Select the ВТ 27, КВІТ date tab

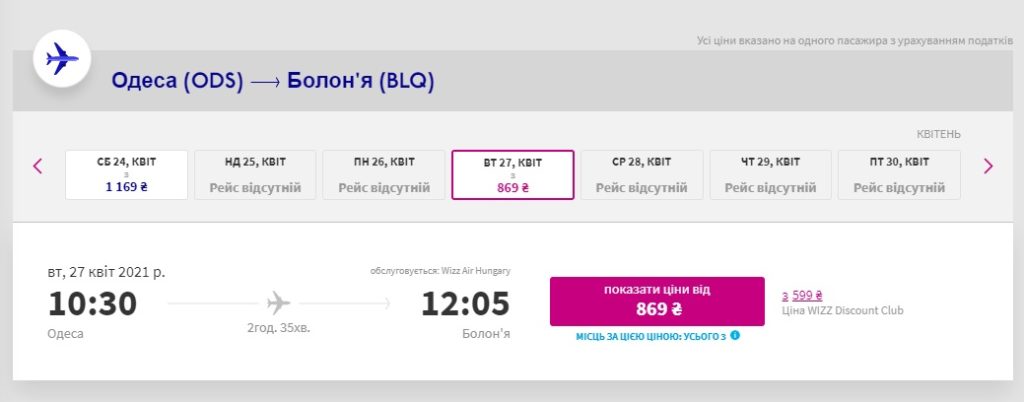coord(513,175)
